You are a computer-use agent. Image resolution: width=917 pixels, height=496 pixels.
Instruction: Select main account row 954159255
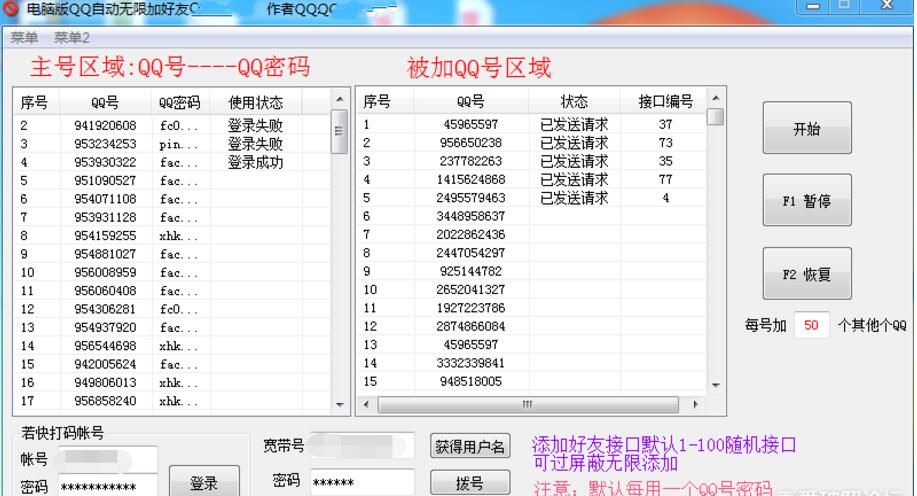[x=173, y=236]
